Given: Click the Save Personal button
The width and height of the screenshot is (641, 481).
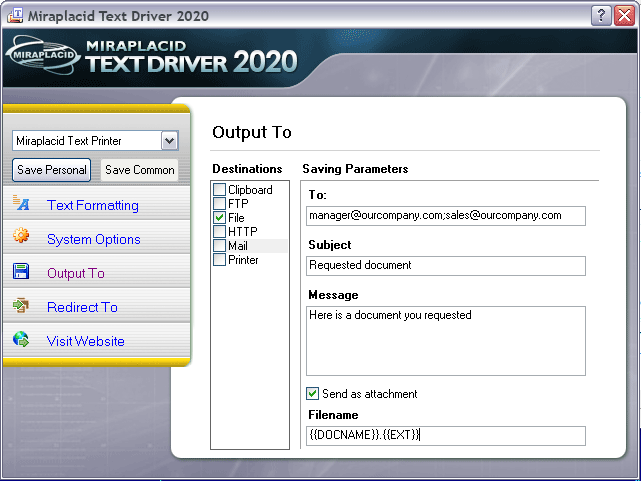Looking at the screenshot, I should click(x=52, y=170).
